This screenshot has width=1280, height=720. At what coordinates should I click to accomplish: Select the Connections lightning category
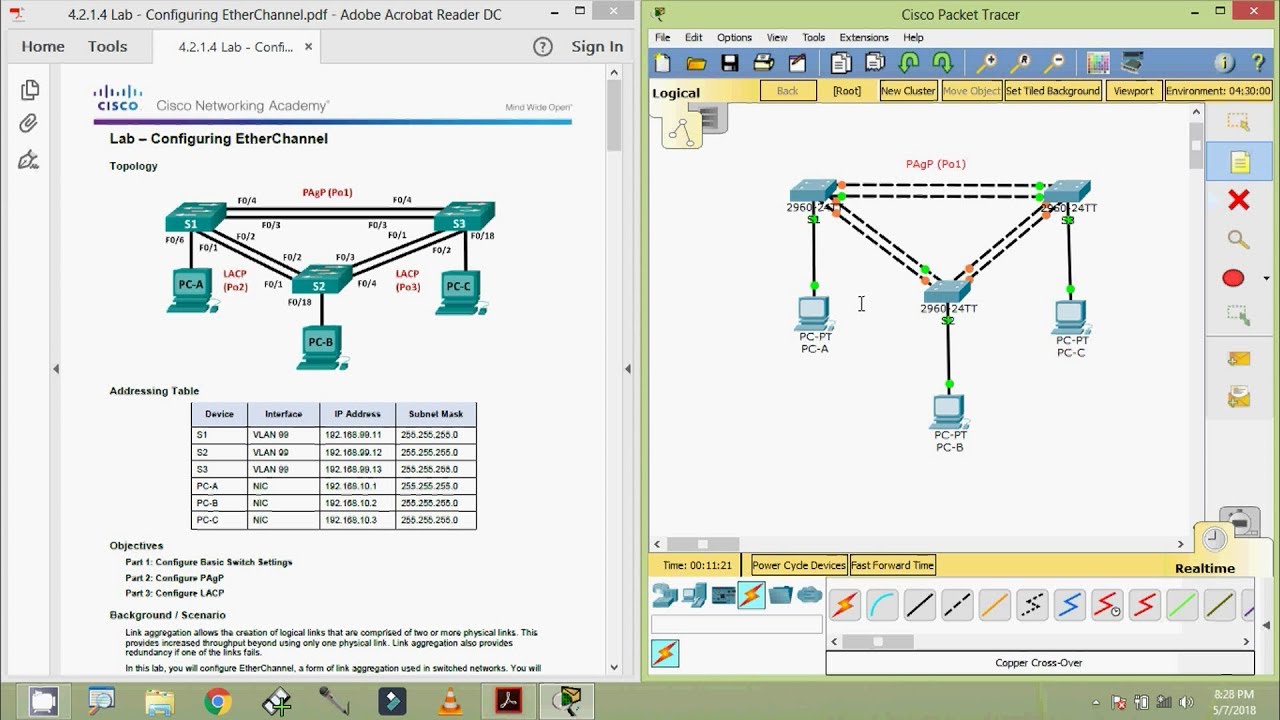[751, 596]
